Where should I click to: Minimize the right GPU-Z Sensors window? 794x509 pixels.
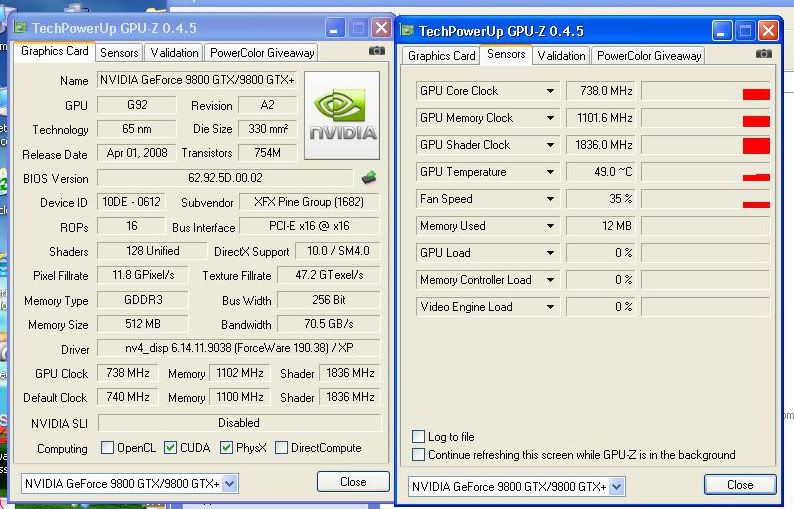coord(722,31)
